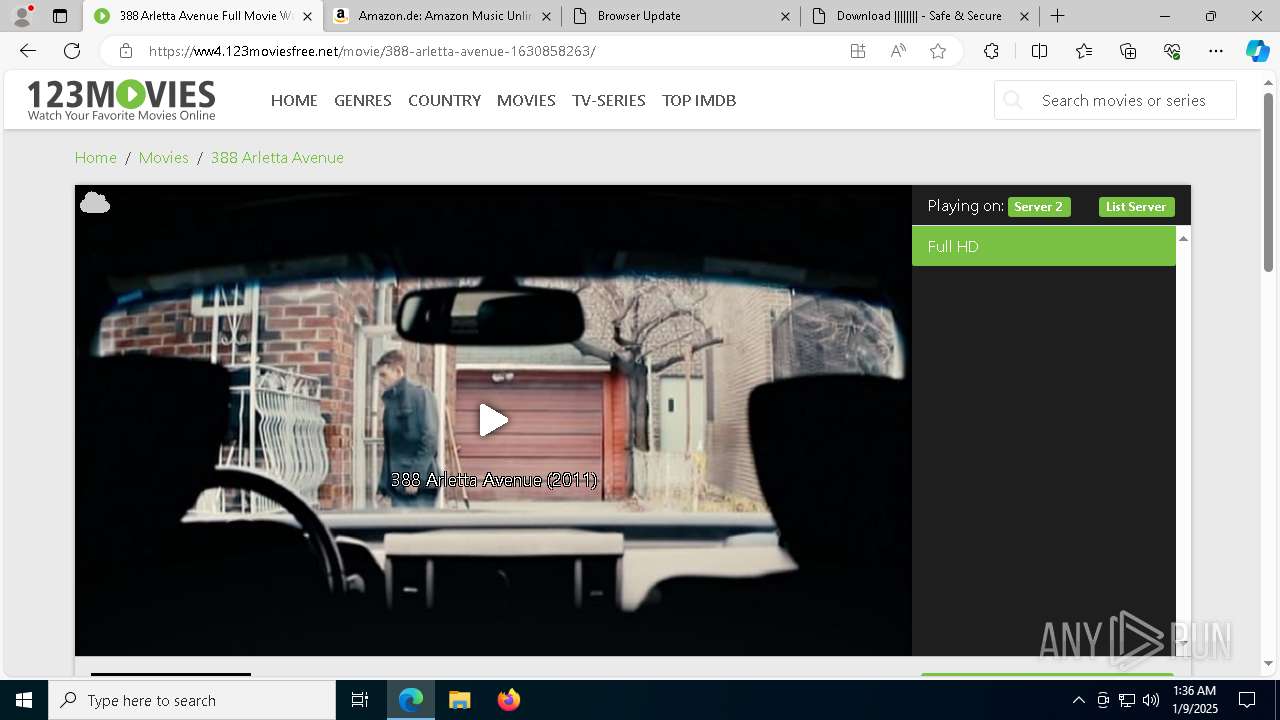The height and width of the screenshot is (720, 1280).
Task: Open the browser profile icon
Action: tap(21, 16)
